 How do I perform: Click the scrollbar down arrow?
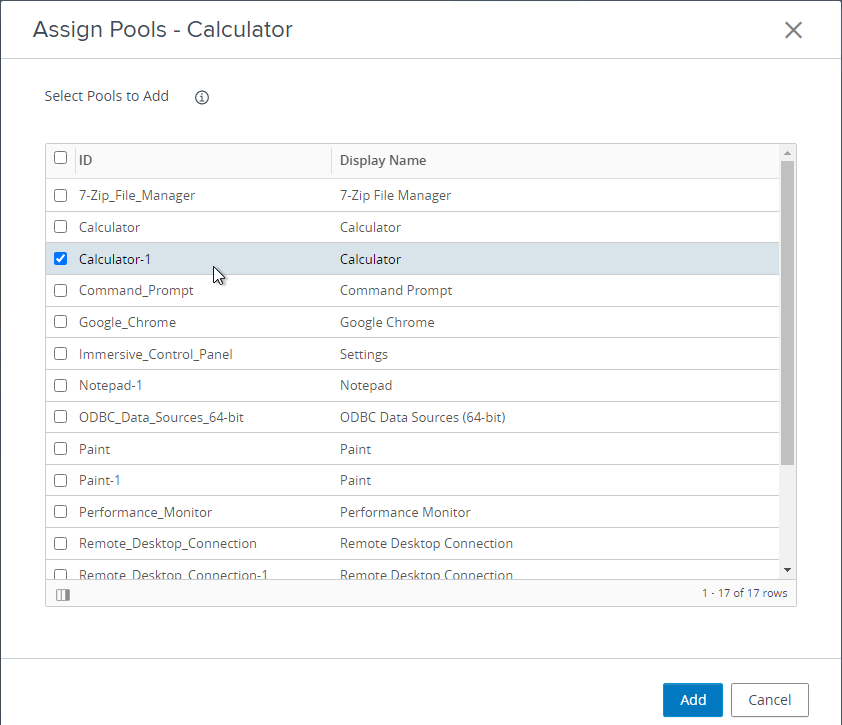click(787, 570)
